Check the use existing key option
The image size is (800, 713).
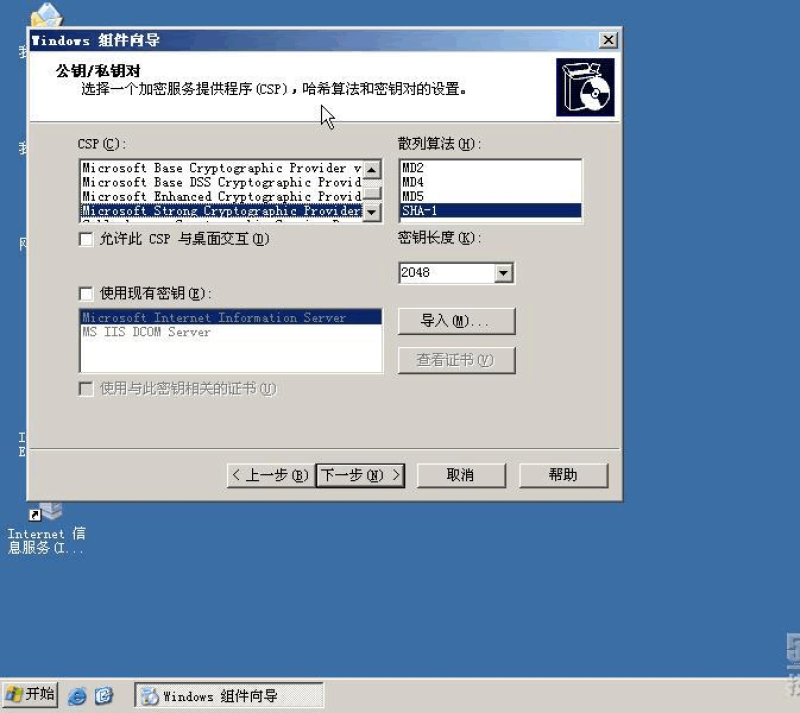pyautogui.click(x=86, y=294)
